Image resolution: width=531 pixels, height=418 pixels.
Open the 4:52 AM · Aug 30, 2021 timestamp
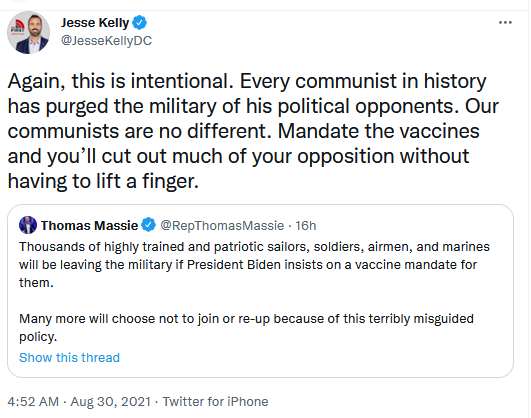(79, 402)
